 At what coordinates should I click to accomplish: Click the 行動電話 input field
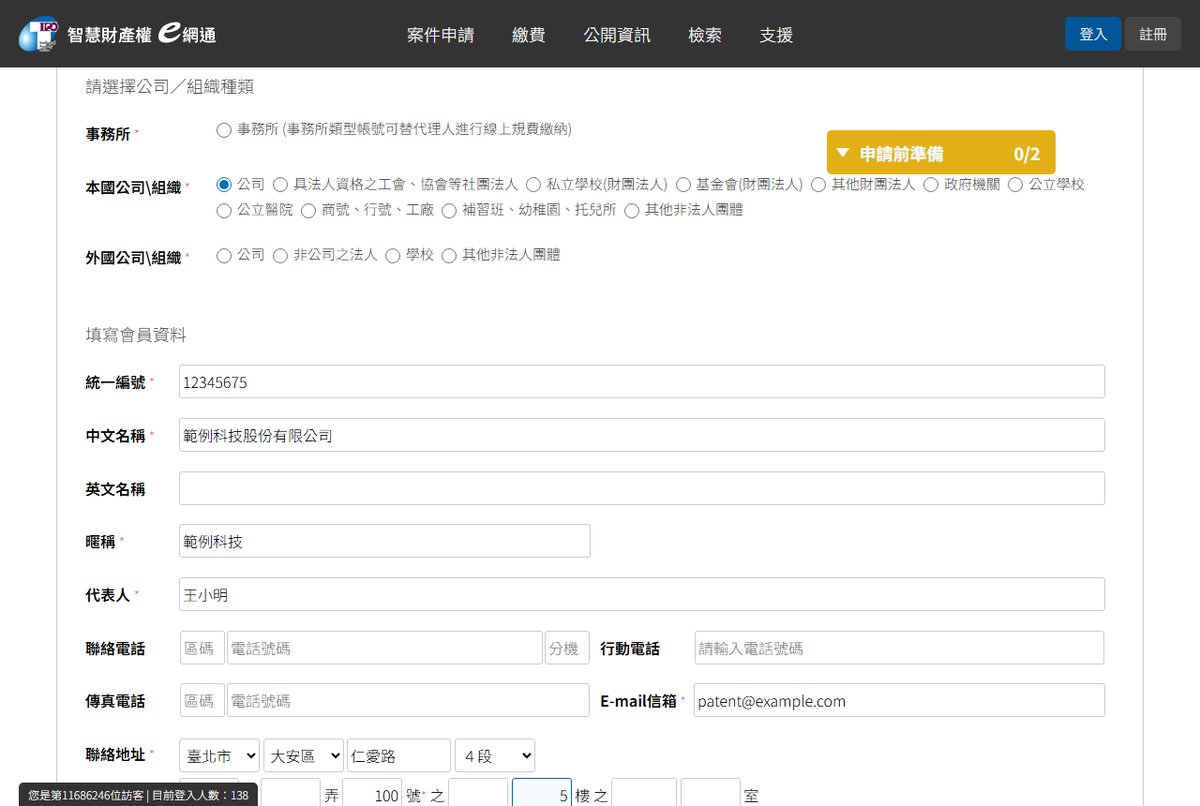[x=899, y=648]
